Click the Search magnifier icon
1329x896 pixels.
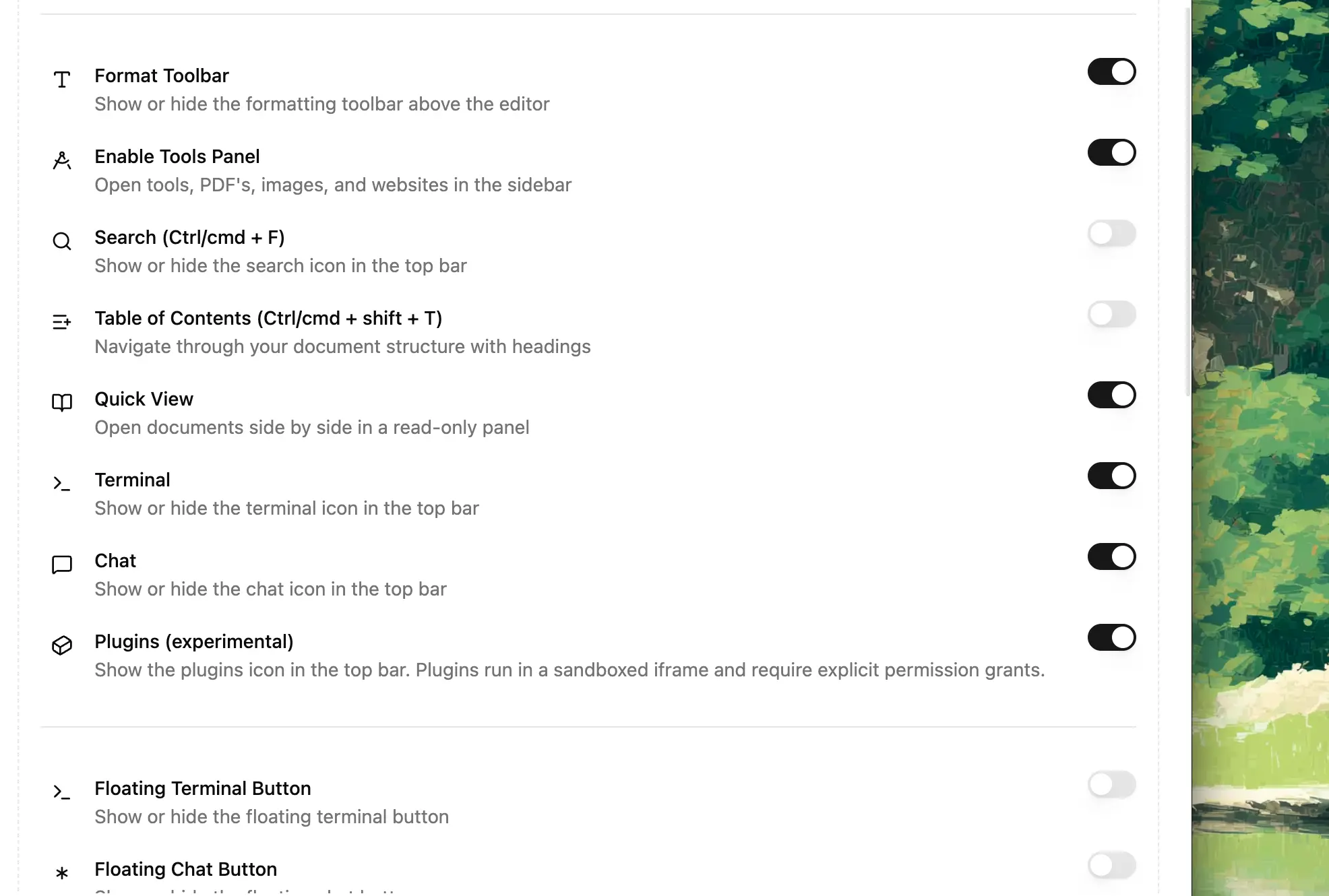point(62,241)
